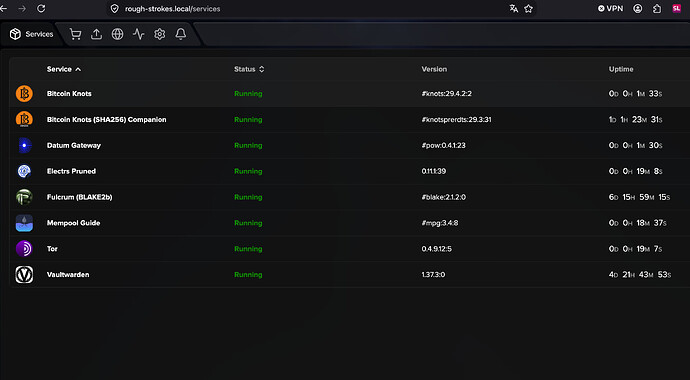The width and height of the screenshot is (690, 380).
Task: Open the Bitcoin Knots service name
Action: pos(69,94)
